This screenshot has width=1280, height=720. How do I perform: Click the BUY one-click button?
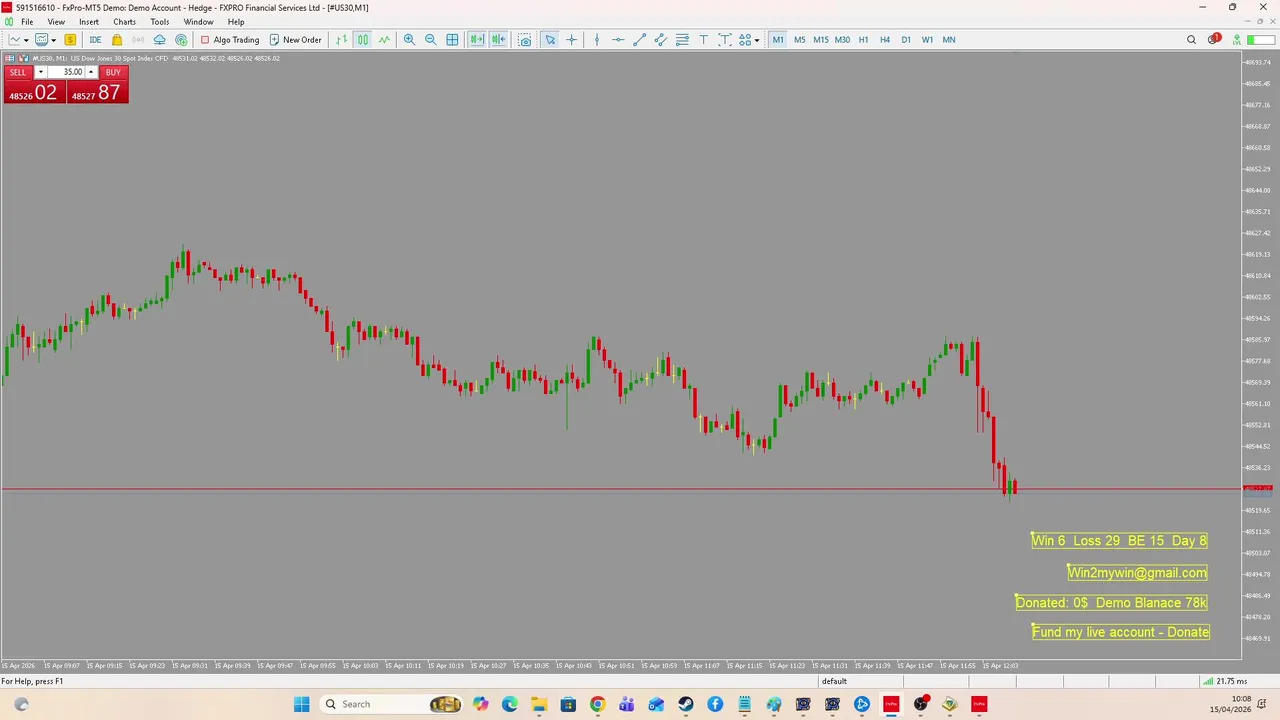coord(113,72)
